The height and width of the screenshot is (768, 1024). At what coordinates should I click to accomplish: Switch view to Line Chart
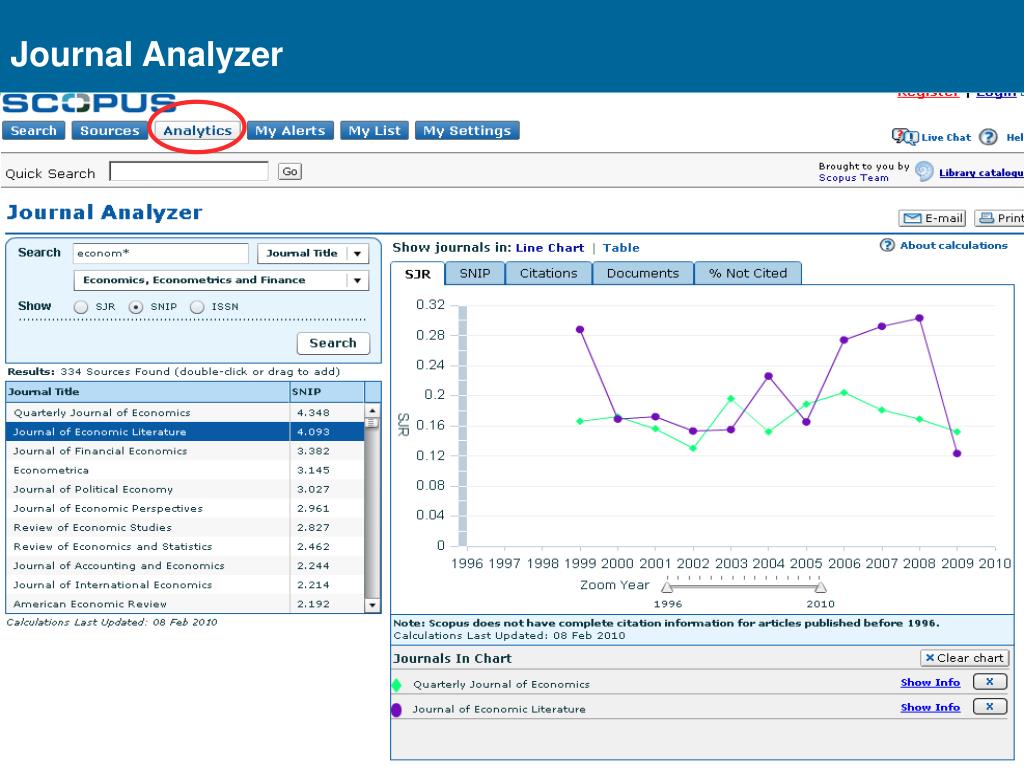click(x=550, y=248)
